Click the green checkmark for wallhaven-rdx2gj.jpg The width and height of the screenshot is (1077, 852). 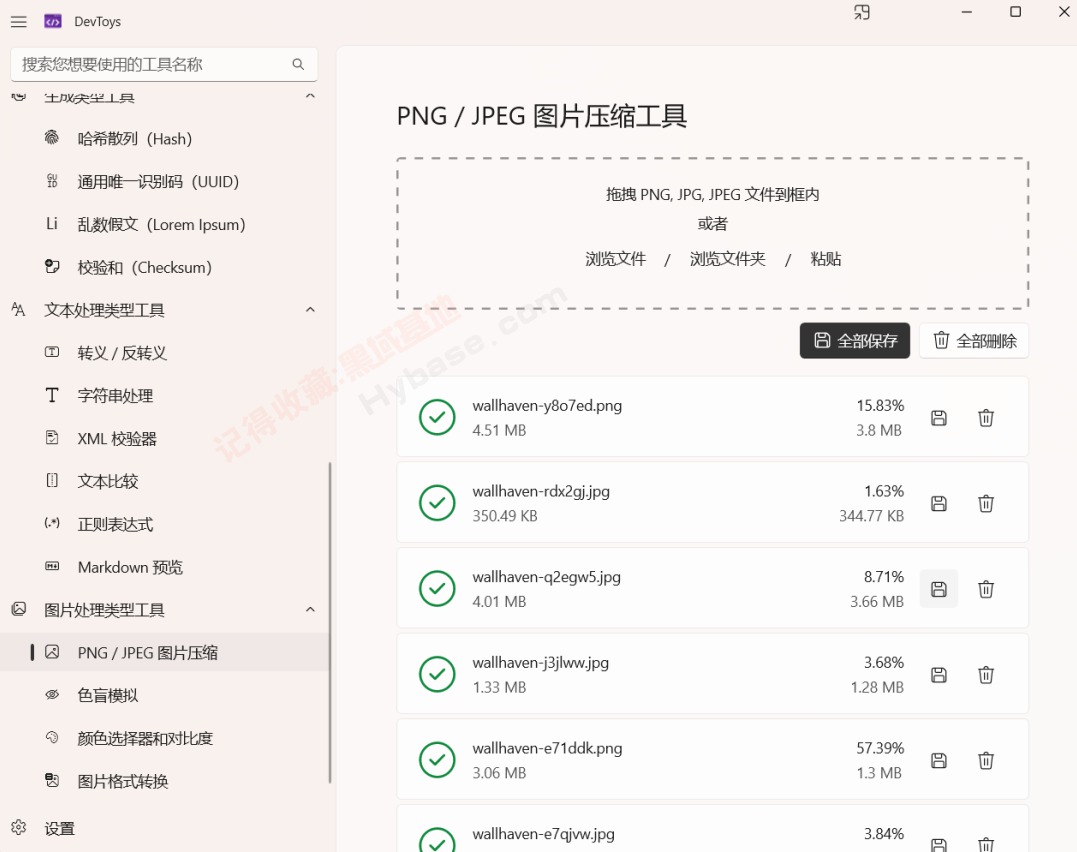[437, 503]
